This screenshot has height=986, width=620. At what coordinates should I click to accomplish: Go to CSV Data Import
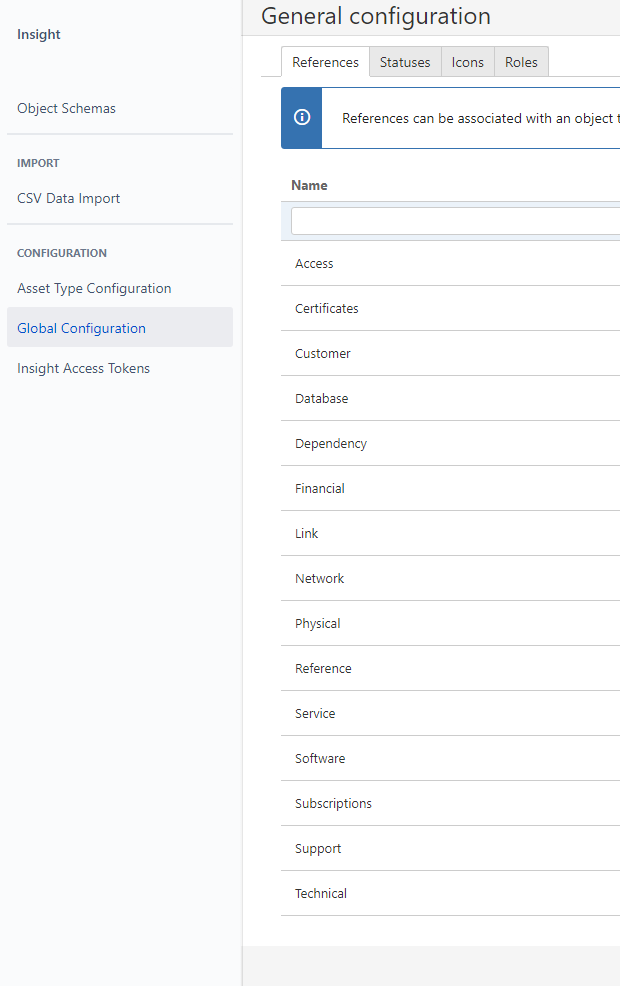[68, 198]
